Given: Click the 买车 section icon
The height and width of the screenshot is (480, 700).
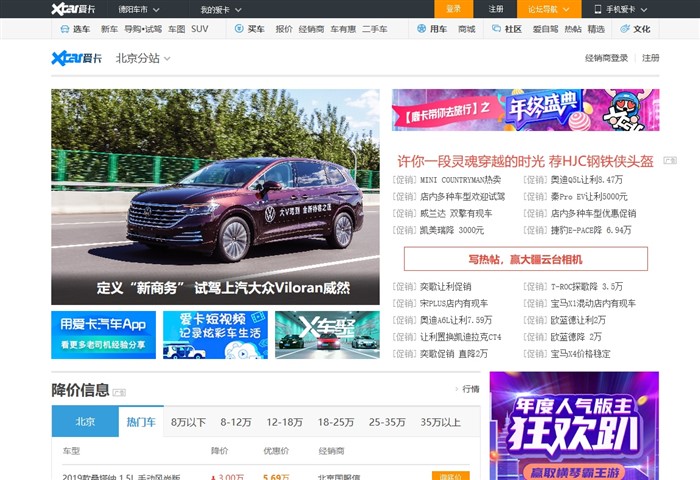Looking at the screenshot, I should (x=239, y=29).
